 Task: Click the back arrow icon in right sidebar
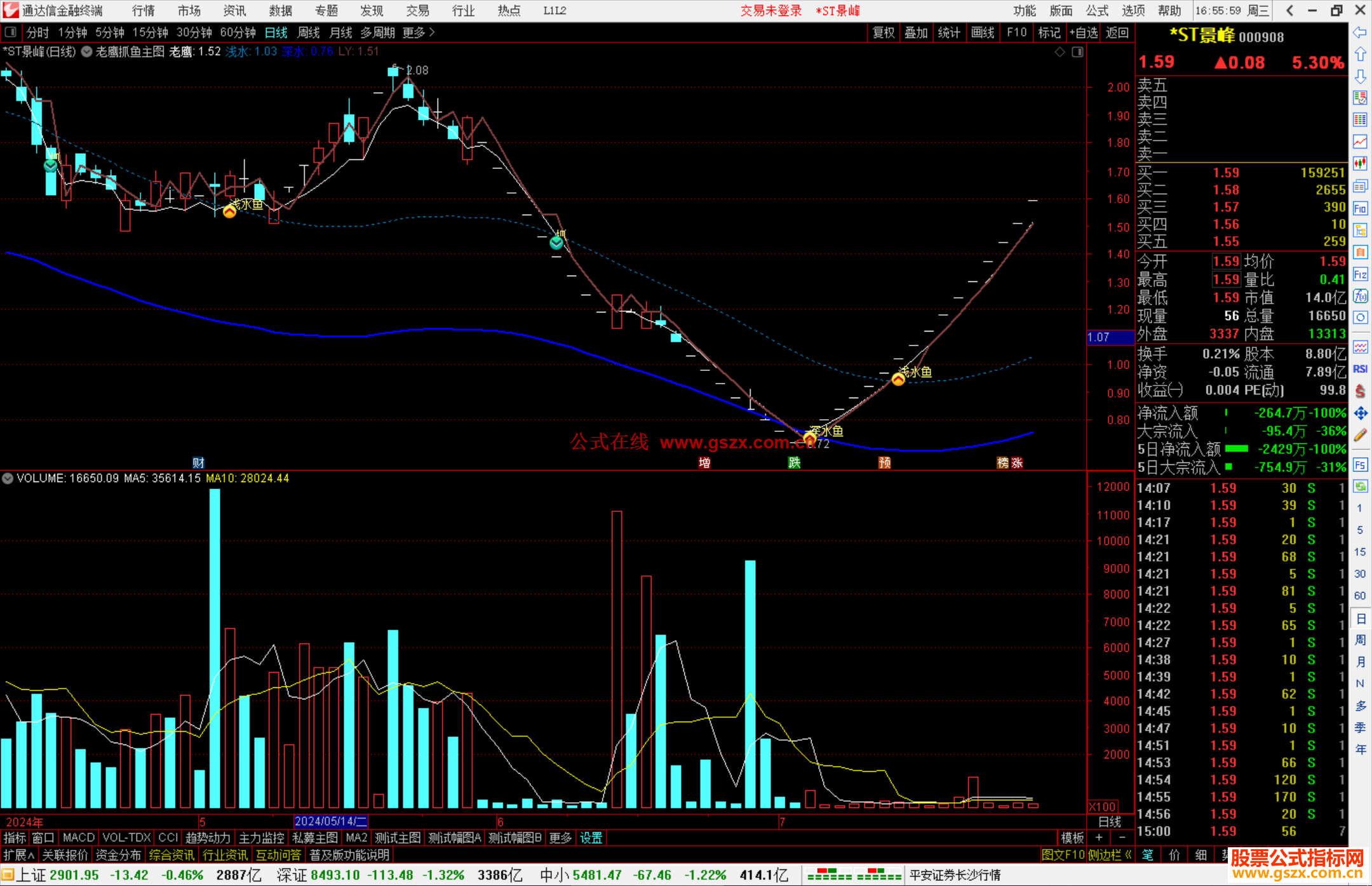(1360, 32)
